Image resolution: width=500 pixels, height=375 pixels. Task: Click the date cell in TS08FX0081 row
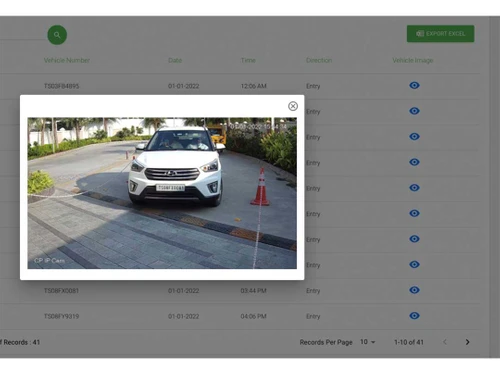(x=183, y=291)
